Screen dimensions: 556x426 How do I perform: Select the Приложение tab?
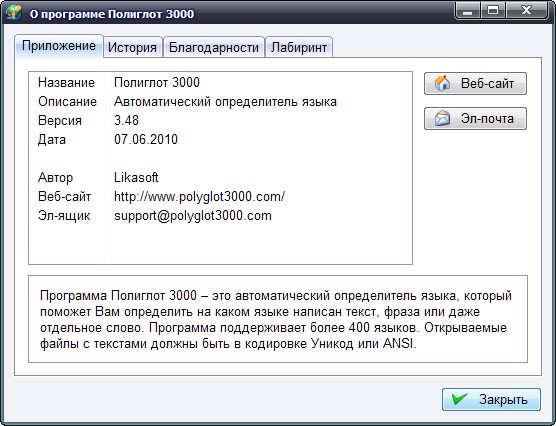point(59,46)
